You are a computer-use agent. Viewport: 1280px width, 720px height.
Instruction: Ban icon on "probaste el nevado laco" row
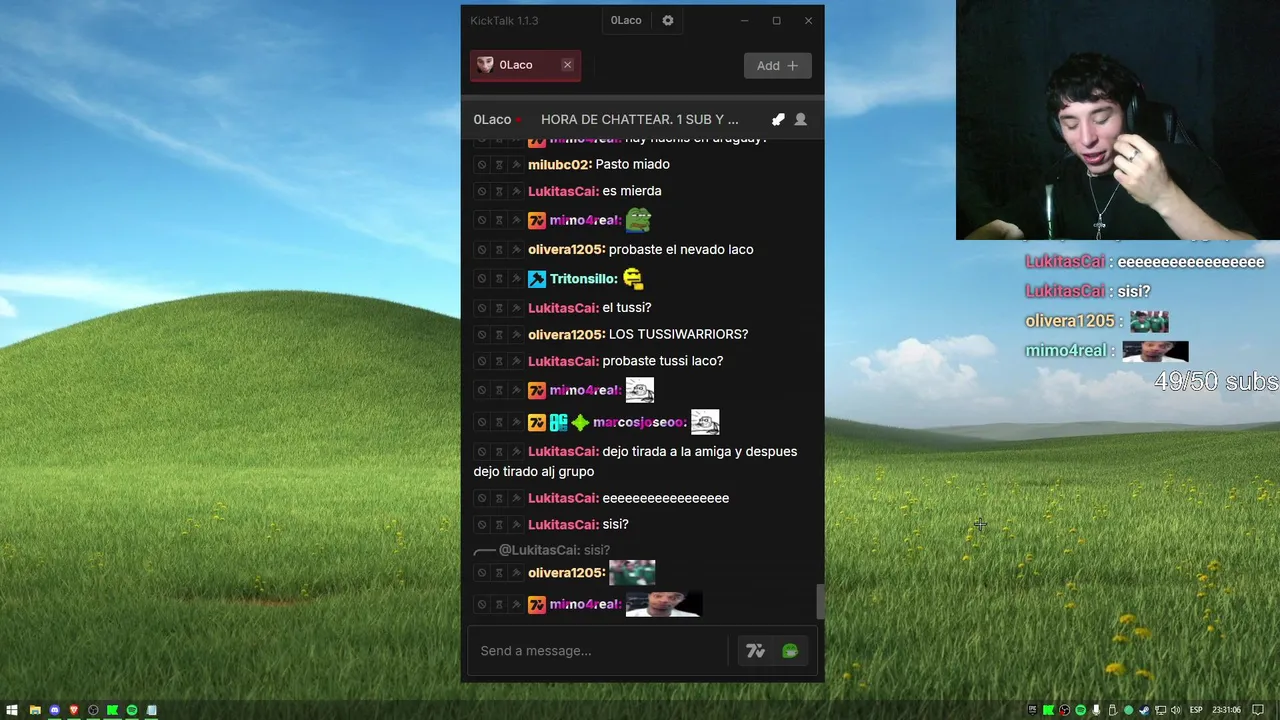(x=481, y=249)
